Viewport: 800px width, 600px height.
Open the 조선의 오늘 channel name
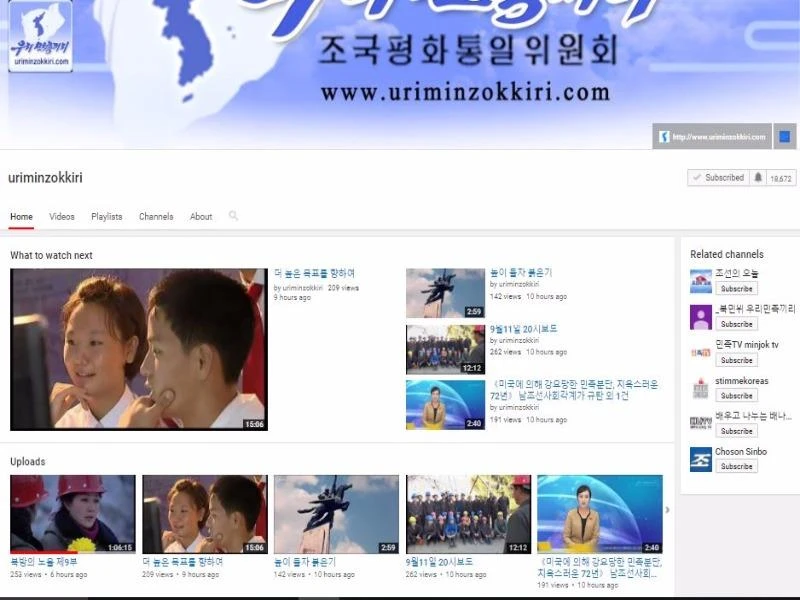[737, 273]
